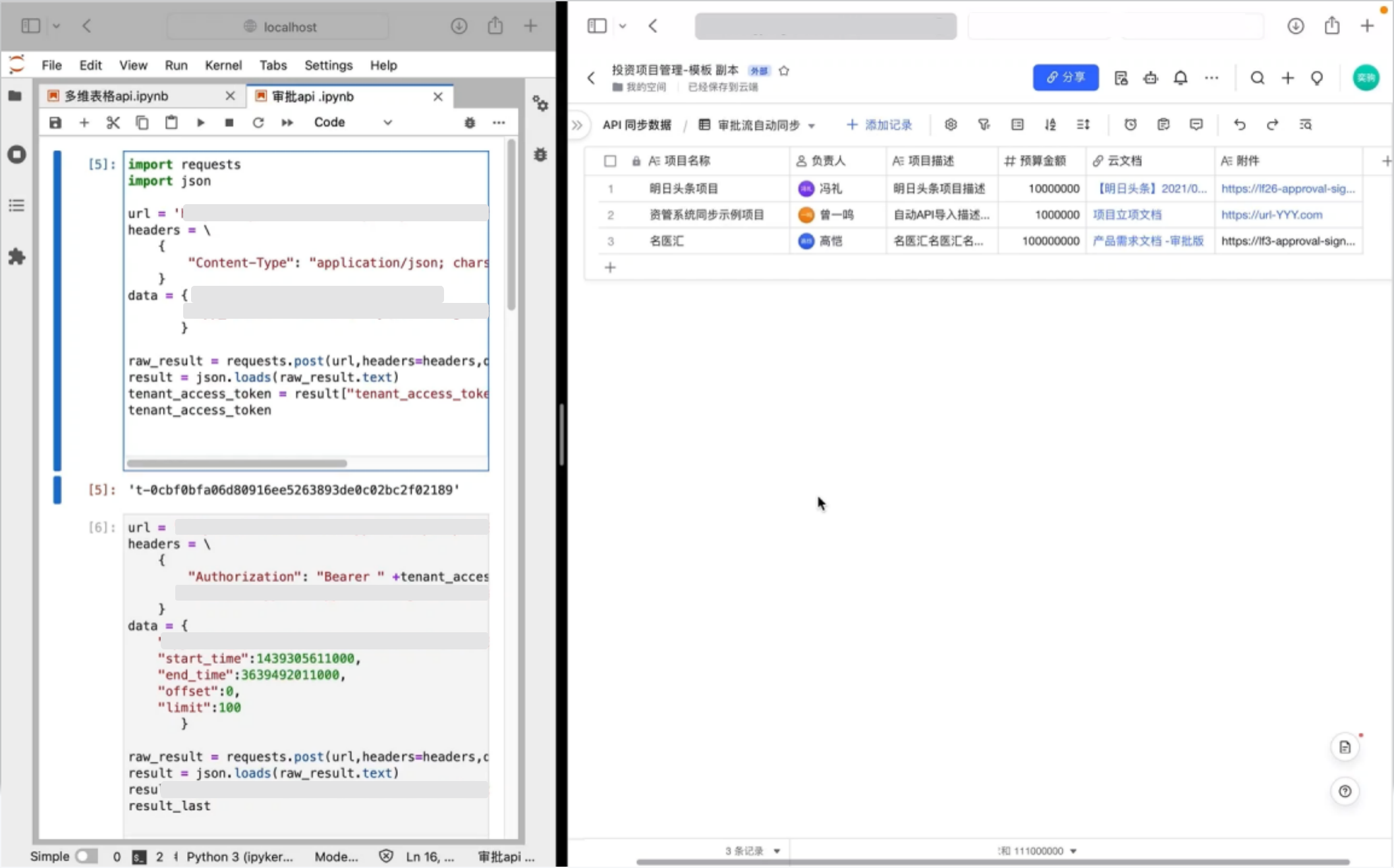1394x868 pixels.
Task: Restart the kernel with refresh icon
Action: 258,122
